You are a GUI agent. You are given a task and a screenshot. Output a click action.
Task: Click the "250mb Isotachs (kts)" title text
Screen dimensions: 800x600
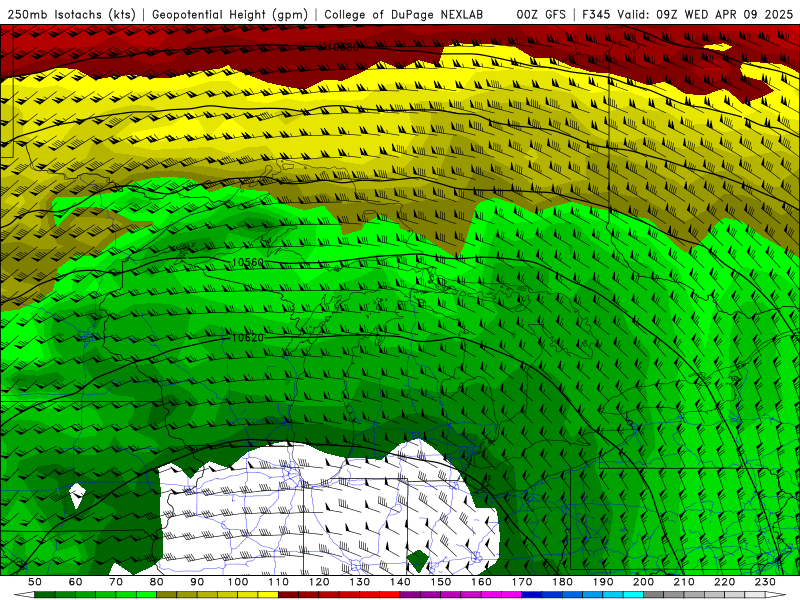71,14
